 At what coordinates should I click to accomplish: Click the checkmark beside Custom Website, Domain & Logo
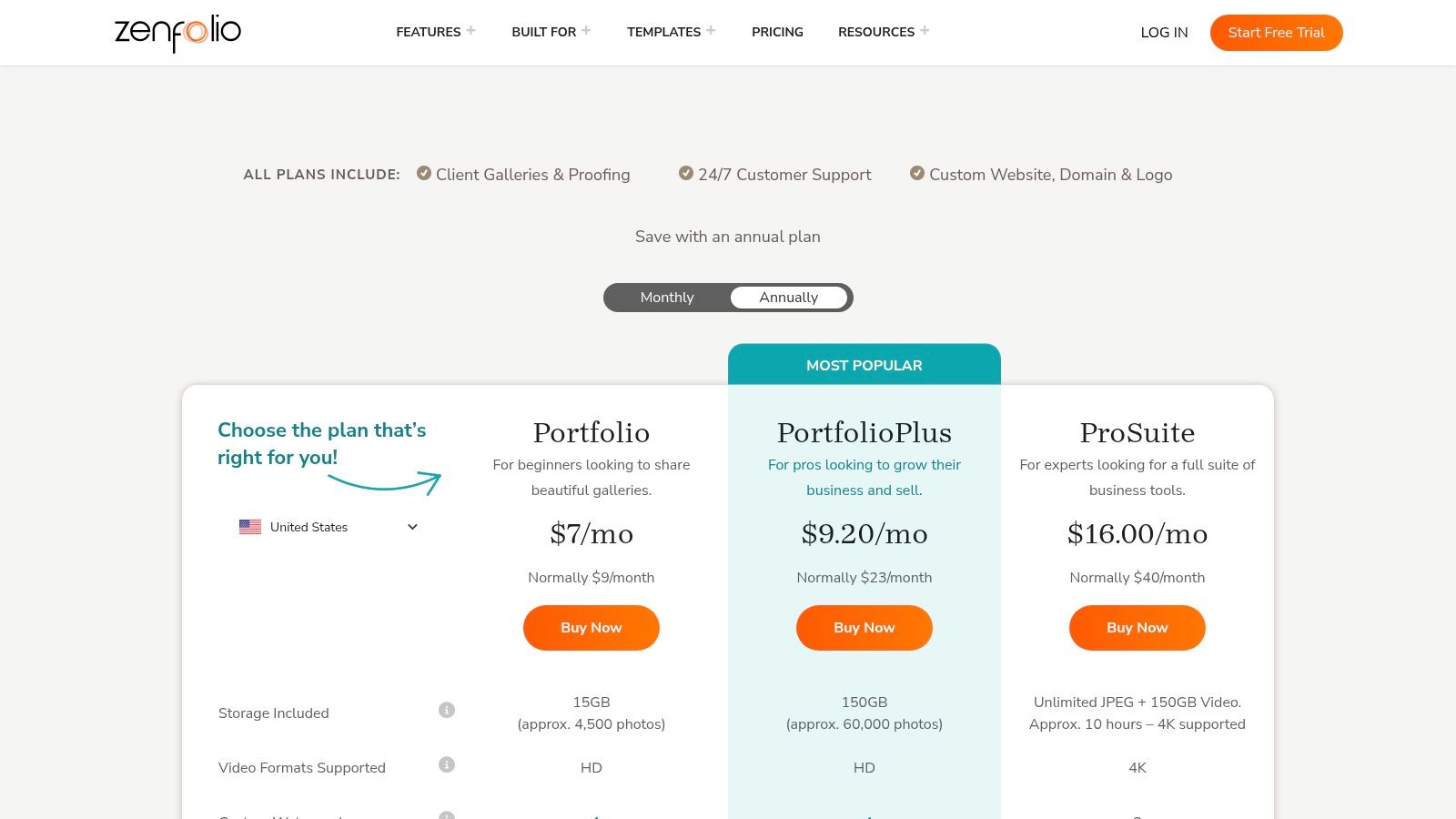point(917,172)
